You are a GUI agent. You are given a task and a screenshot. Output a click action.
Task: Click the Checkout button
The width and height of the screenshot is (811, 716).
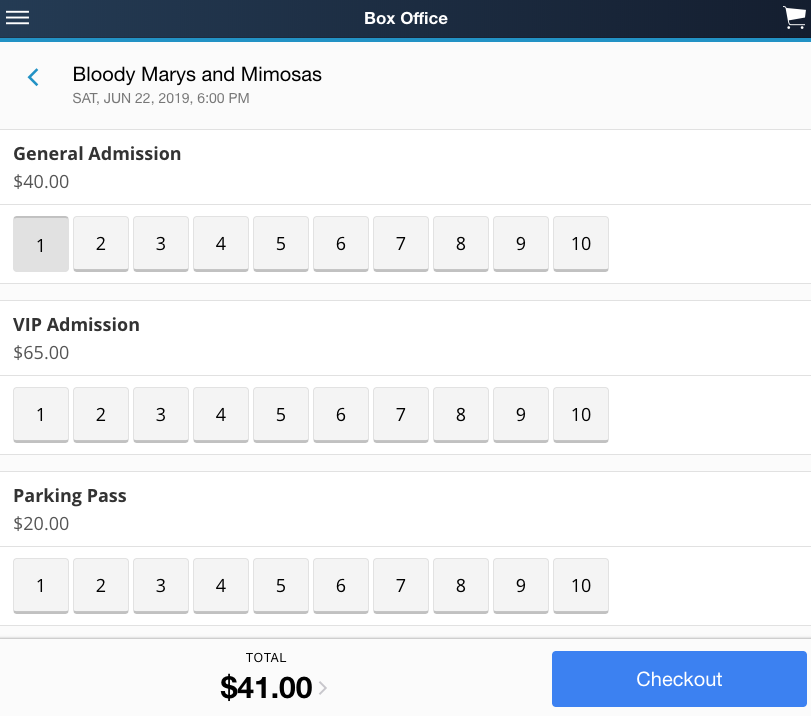(679, 679)
